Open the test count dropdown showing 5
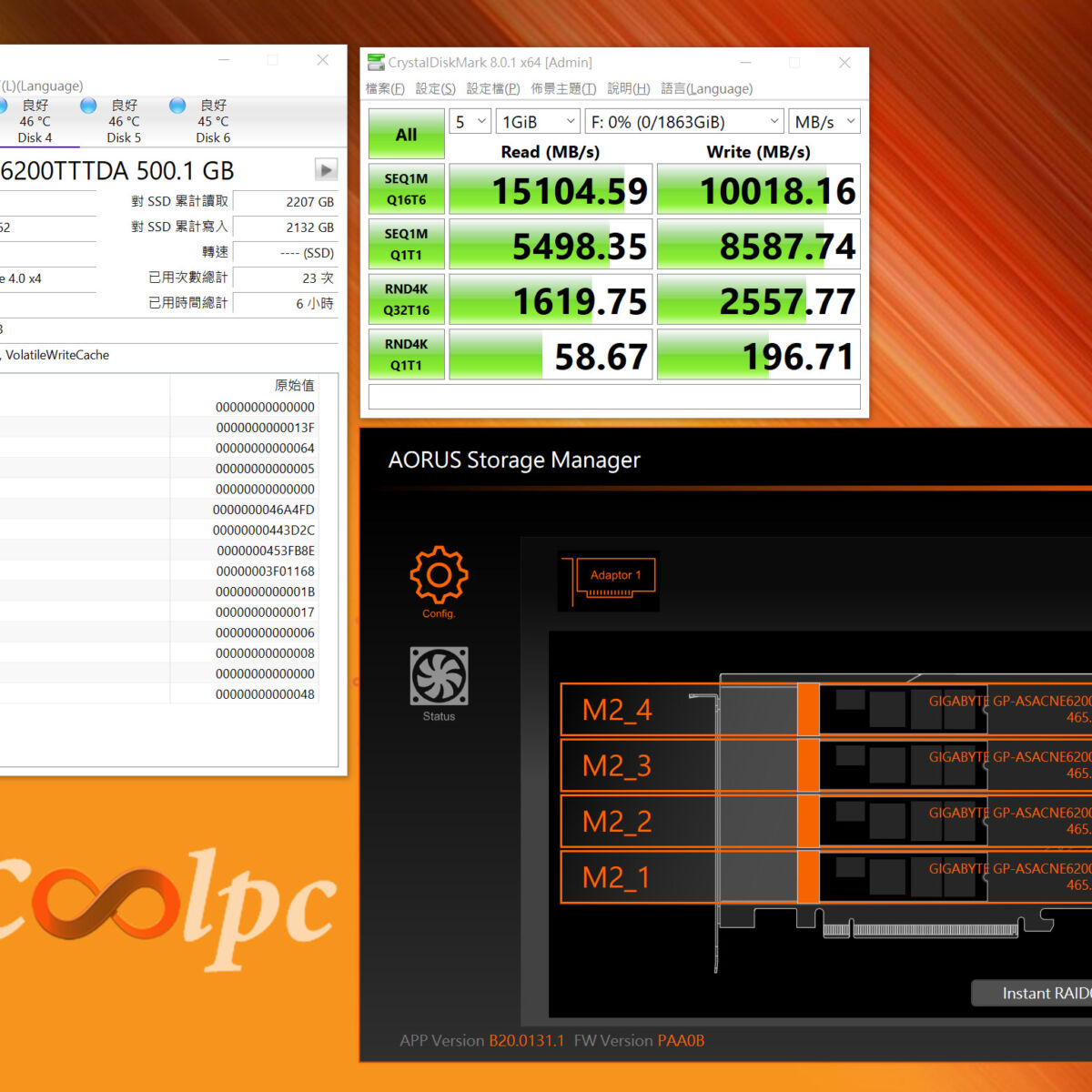The height and width of the screenshot is (1092, 1092). click(470, 122)
